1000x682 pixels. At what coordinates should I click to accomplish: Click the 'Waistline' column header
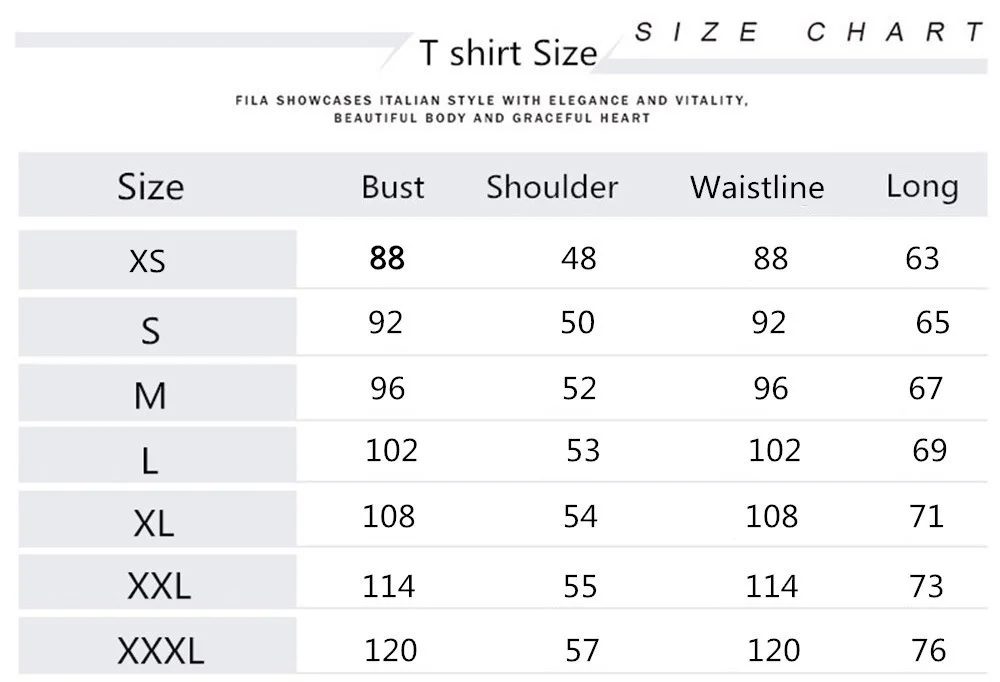click(757, 187)
